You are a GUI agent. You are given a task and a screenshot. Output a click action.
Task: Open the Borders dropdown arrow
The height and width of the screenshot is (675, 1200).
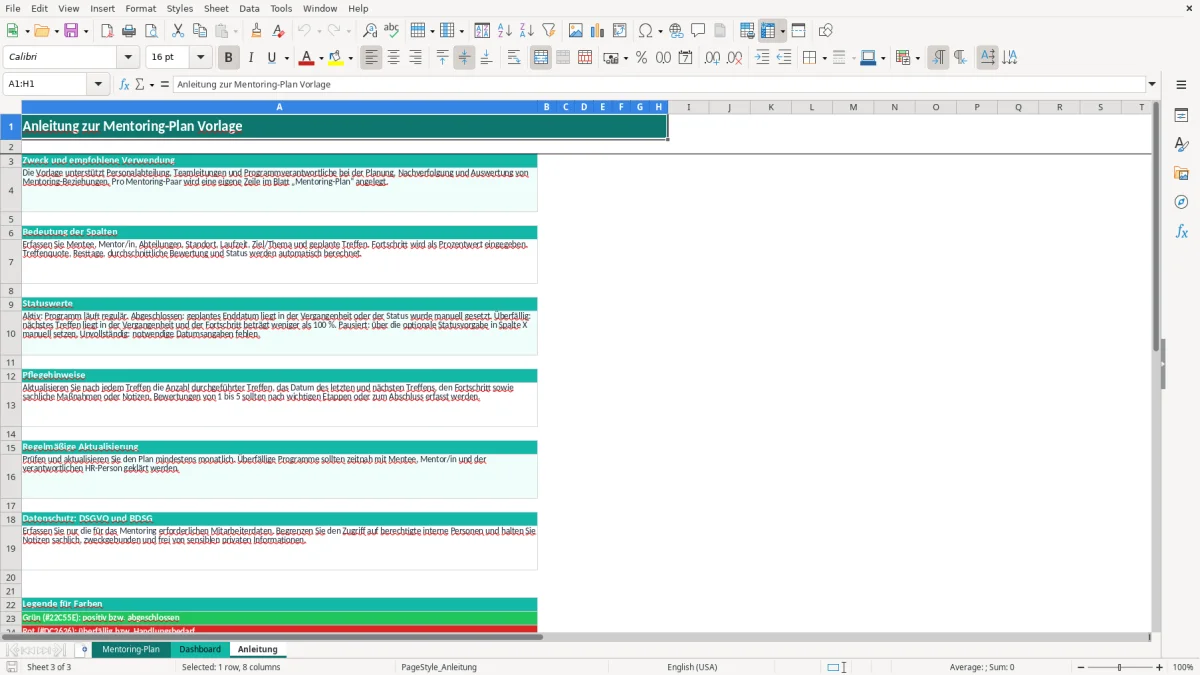[824, 58]
